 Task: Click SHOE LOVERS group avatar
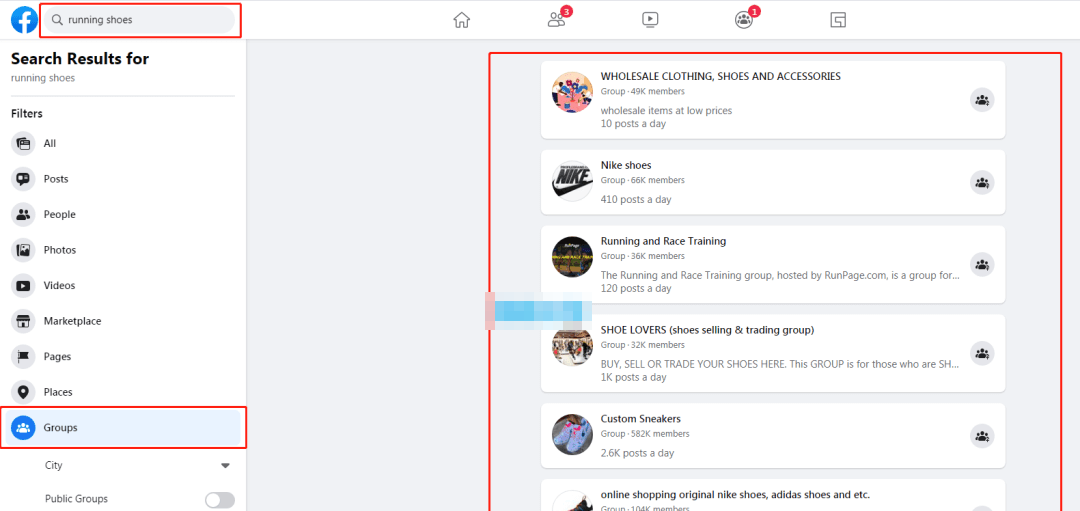click(572, 346)
